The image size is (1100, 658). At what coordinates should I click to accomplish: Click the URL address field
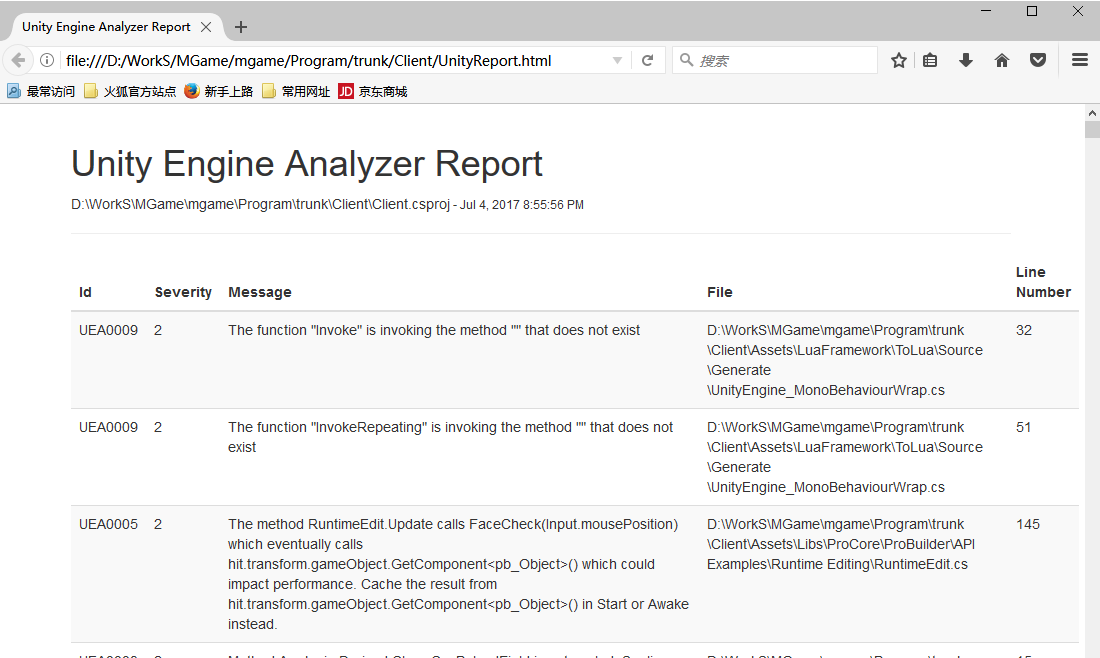pyautogui.click(x=337, y=60)
